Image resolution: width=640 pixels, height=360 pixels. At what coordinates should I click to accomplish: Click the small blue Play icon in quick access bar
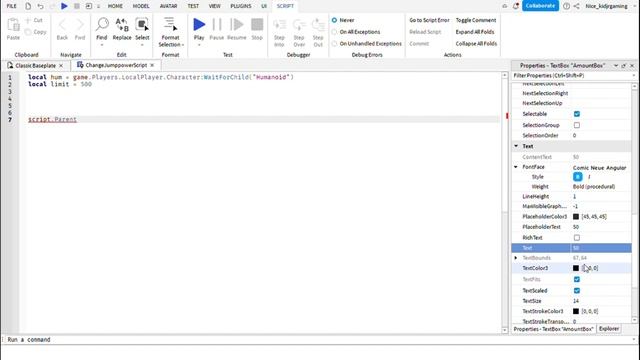[x=64, y=6]
